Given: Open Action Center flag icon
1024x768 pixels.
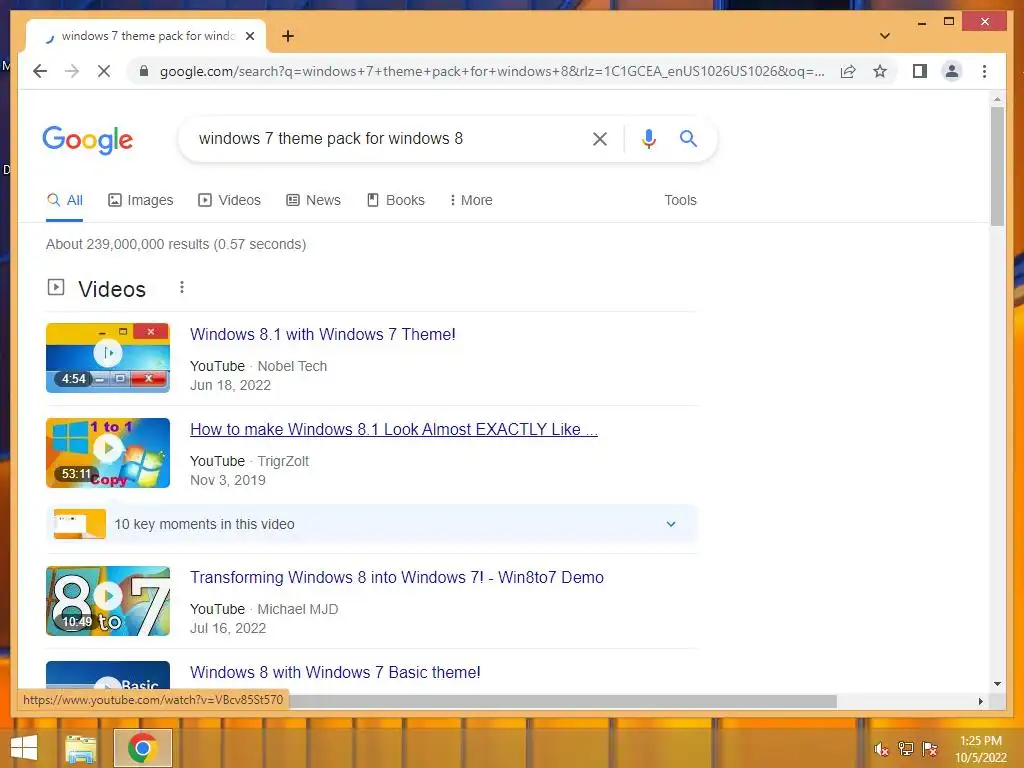Looking at the screenshot, I should 930,749.
